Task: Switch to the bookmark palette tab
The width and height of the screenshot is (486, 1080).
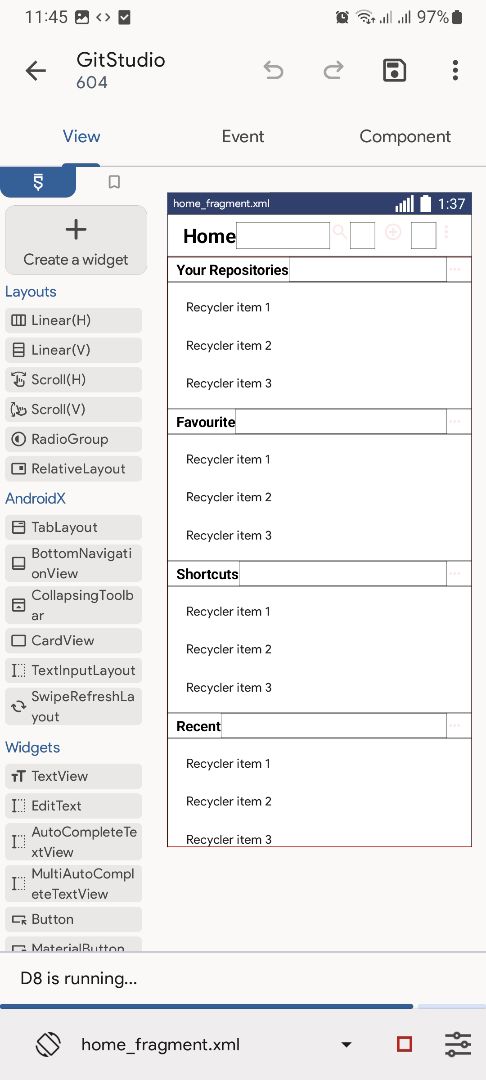Action: click(x=114, y=182)
